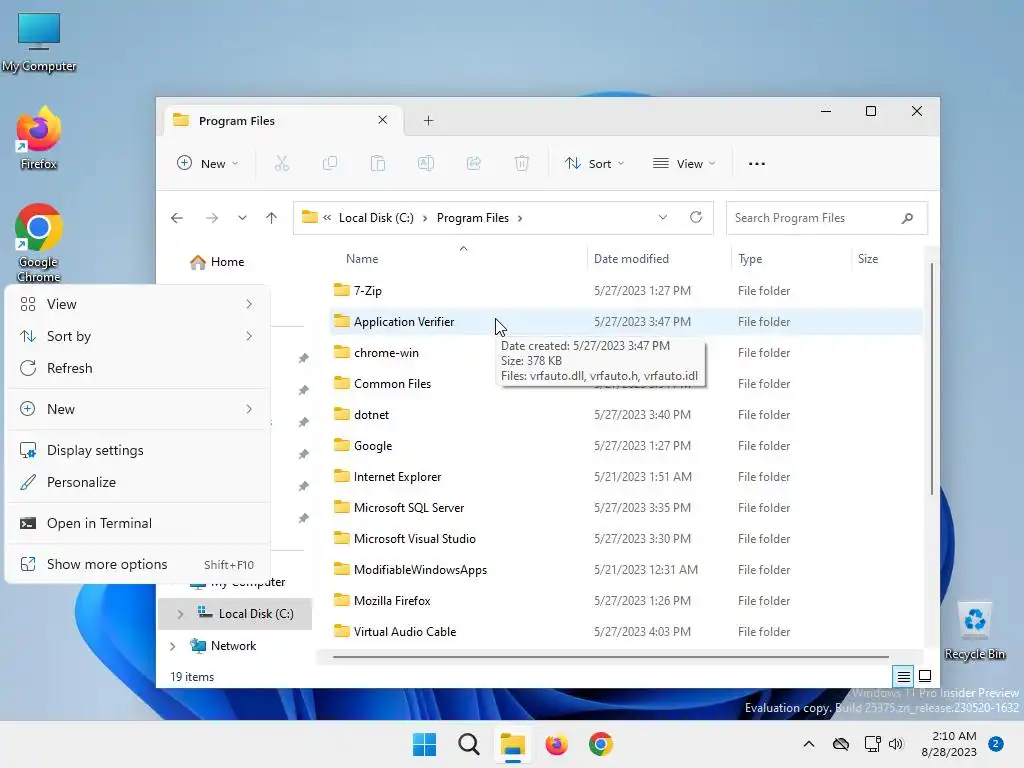Image resolution: width=1024 pixels, height=768 pixels.
Task: Click the chevron after Local Disk (C:) in the address bar
Action: tap(424, 218)
